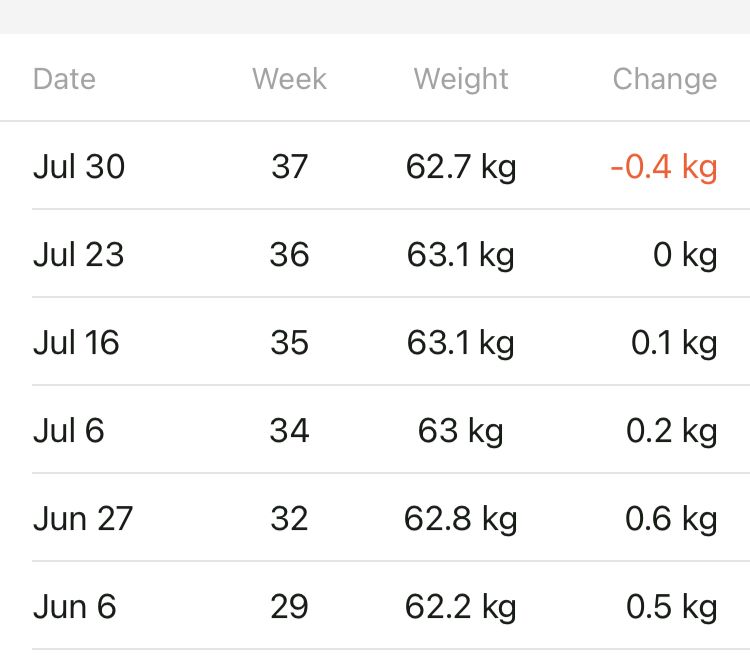This screenshot has width=750, height=663.
Task: Tap the 63 kg weight value
Action: (x=461, y=431)
